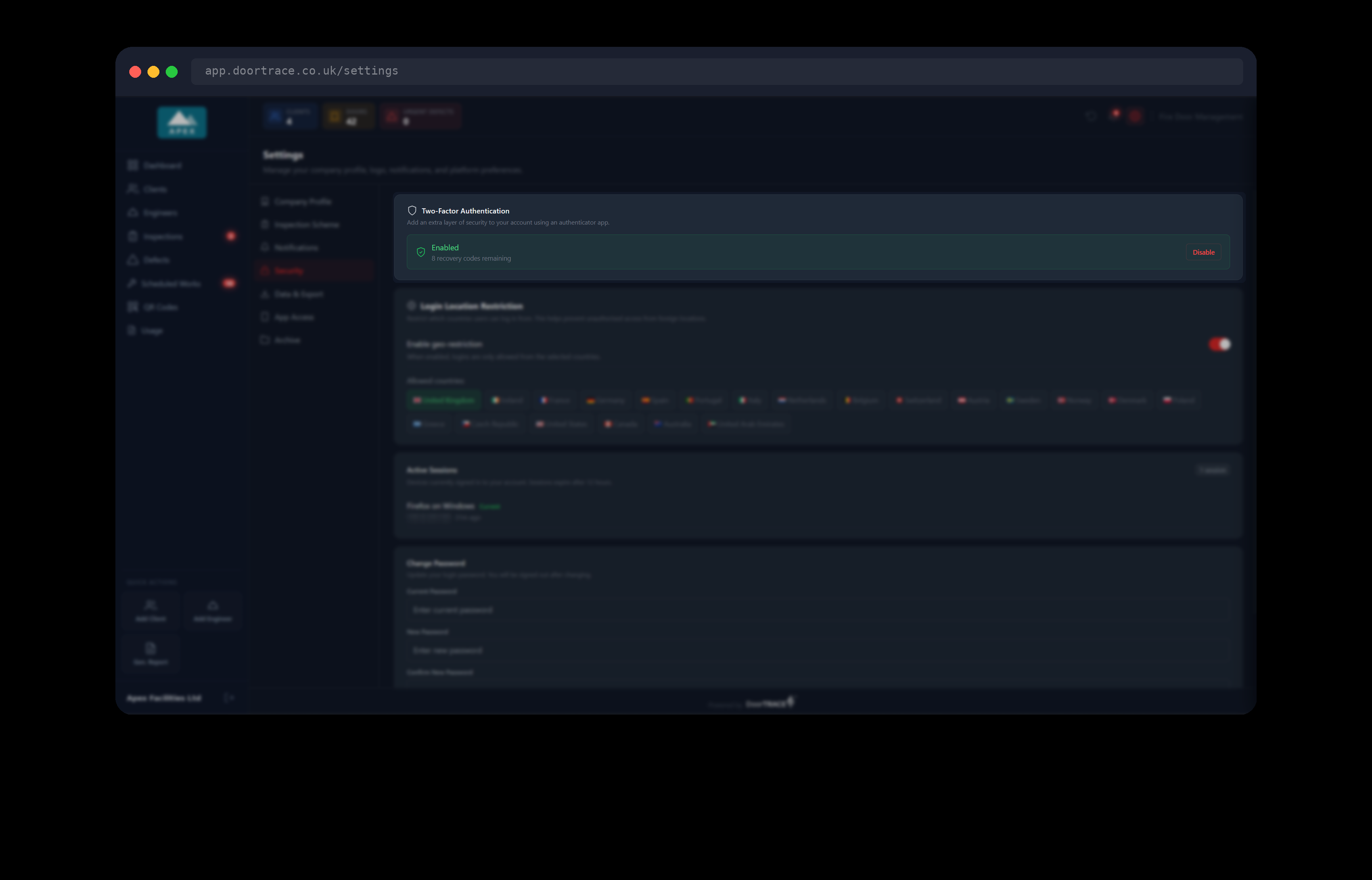Toggle the Enable geo-restriction switch

(1219, 344)
